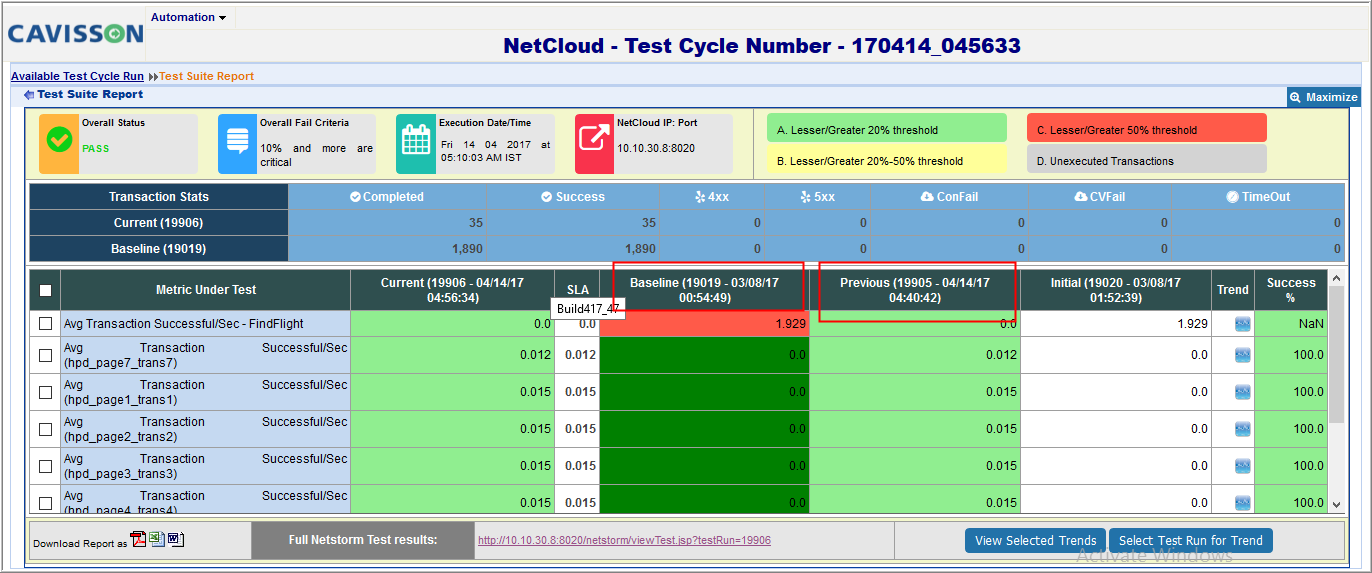Download the report as Word document
The width and height of the screenshot is (1372, 573).
pos(175,540)
